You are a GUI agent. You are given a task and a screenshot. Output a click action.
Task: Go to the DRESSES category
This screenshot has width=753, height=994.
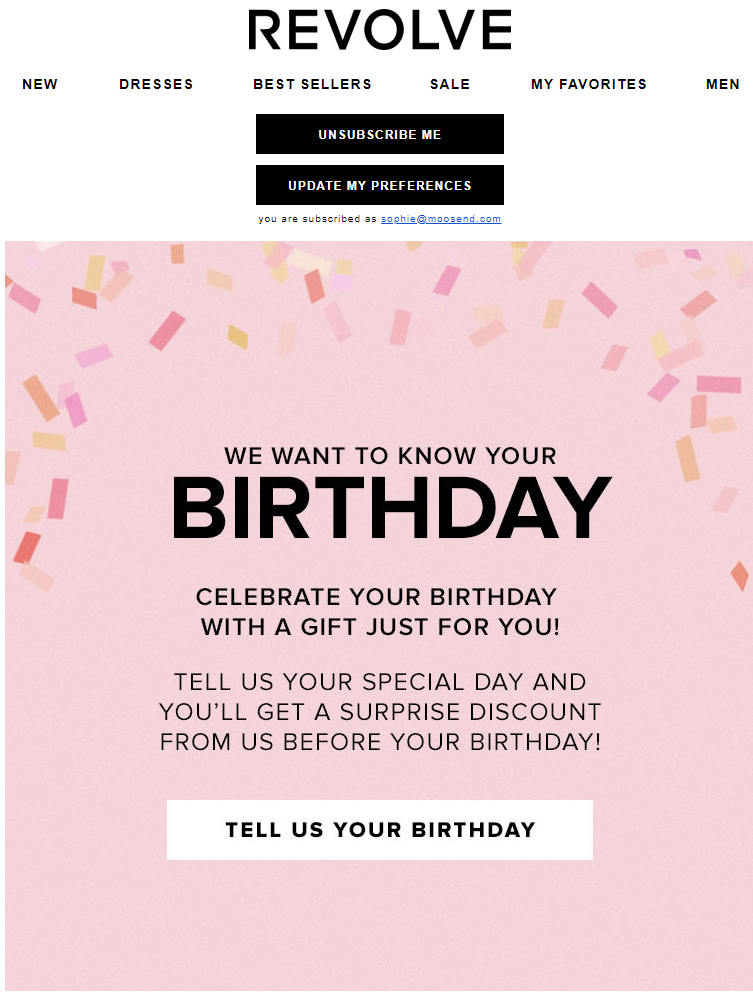156,84
